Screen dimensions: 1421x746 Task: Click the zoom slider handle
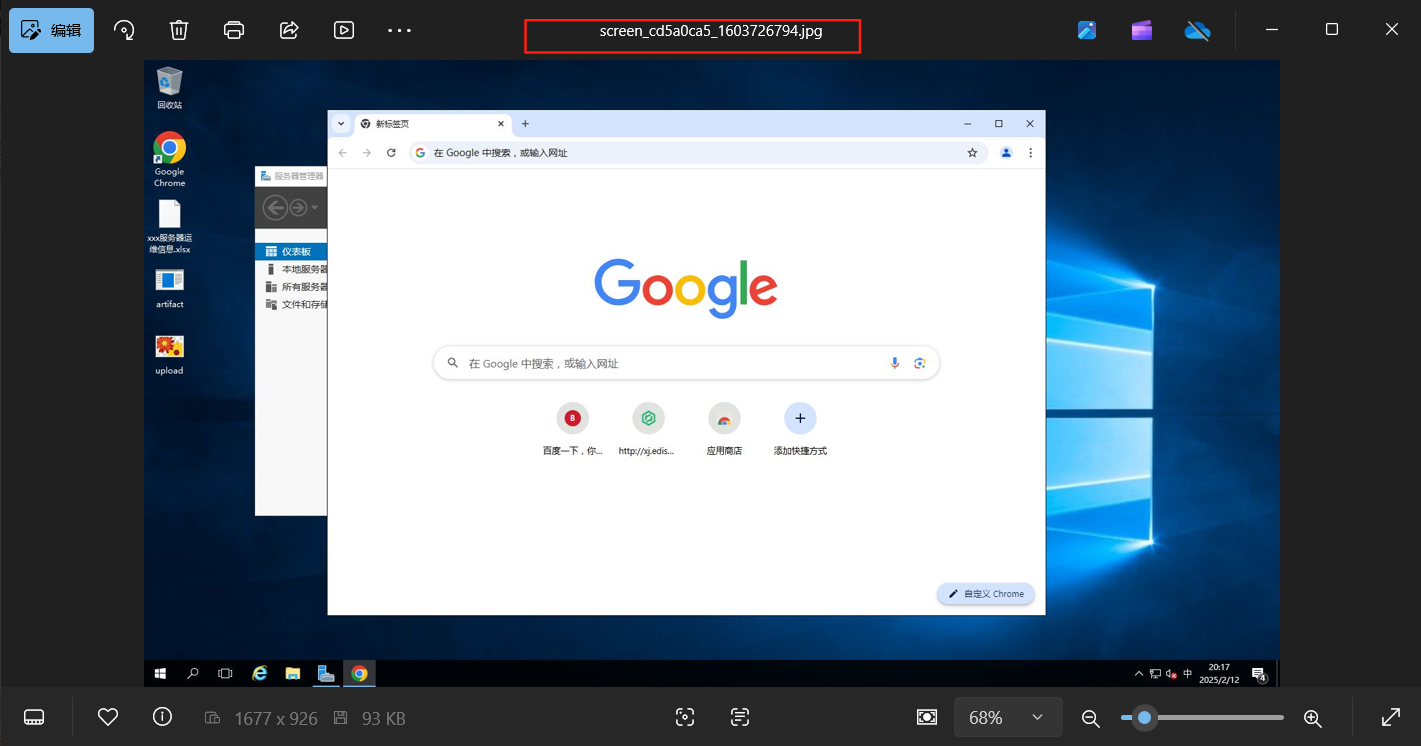1144,717
